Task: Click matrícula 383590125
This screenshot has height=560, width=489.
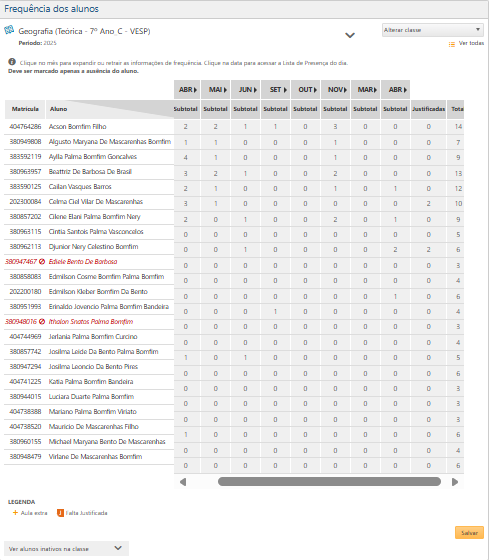Action: 25,186
